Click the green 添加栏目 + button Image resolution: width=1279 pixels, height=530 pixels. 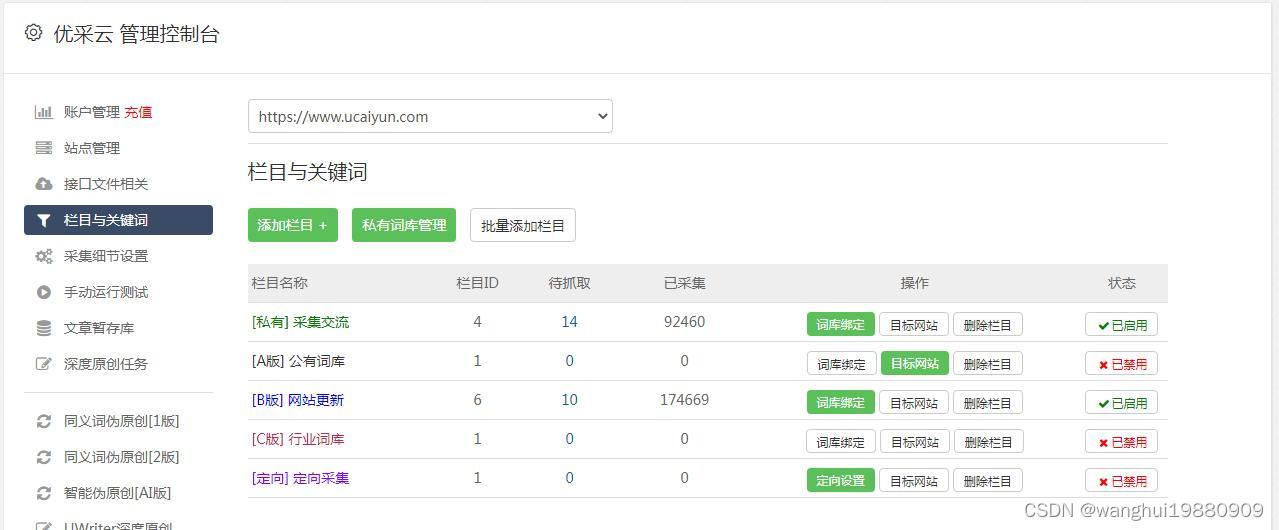pos(293,225)
